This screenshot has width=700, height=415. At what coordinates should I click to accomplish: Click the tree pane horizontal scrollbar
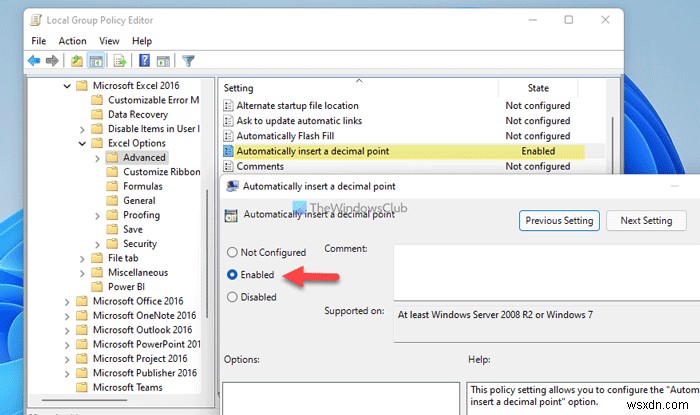84,400
